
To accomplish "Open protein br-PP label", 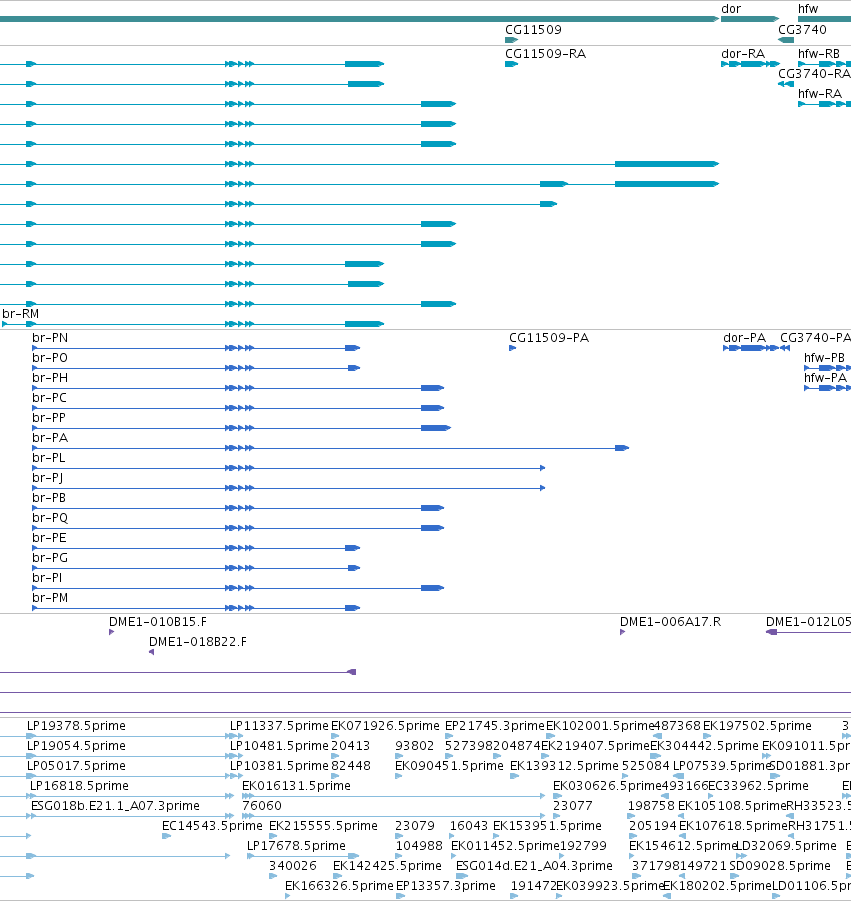I will tap(49, 418).
